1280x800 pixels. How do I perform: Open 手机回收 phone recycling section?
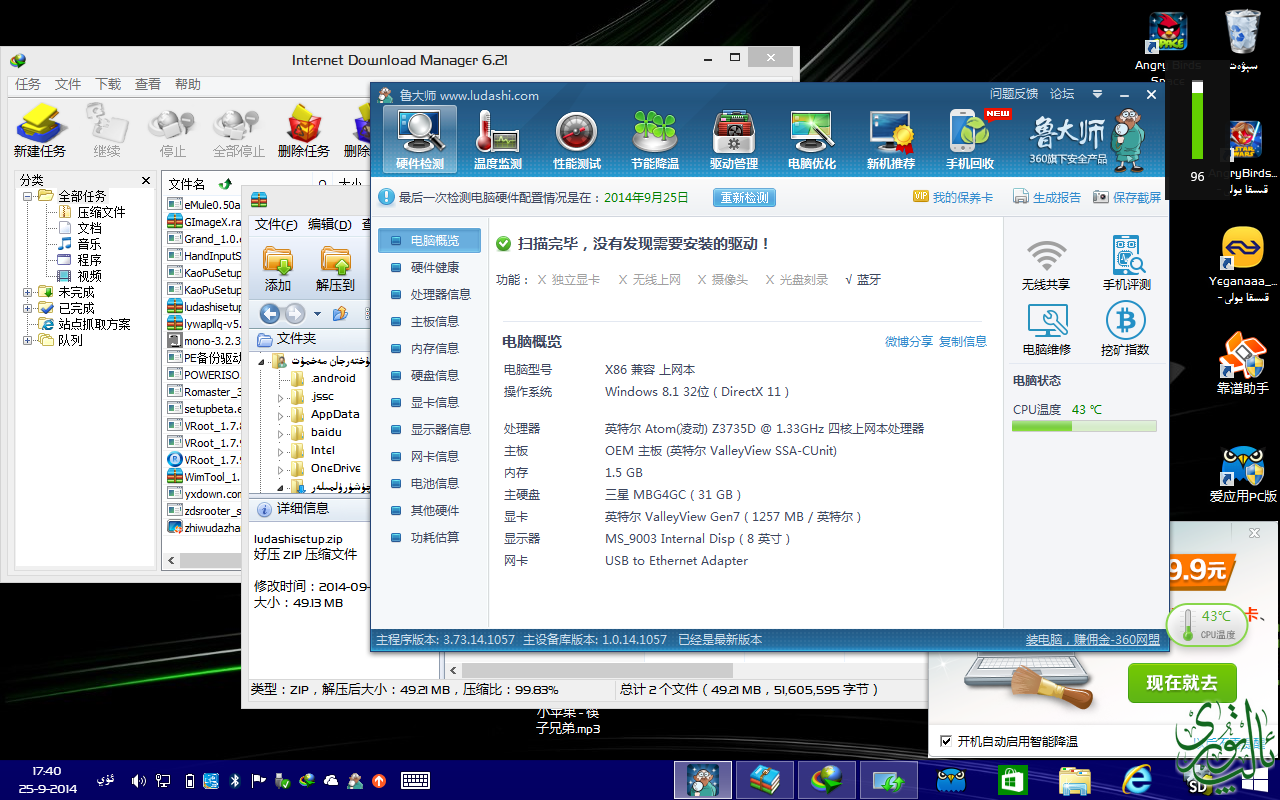(x=970, y=140)
